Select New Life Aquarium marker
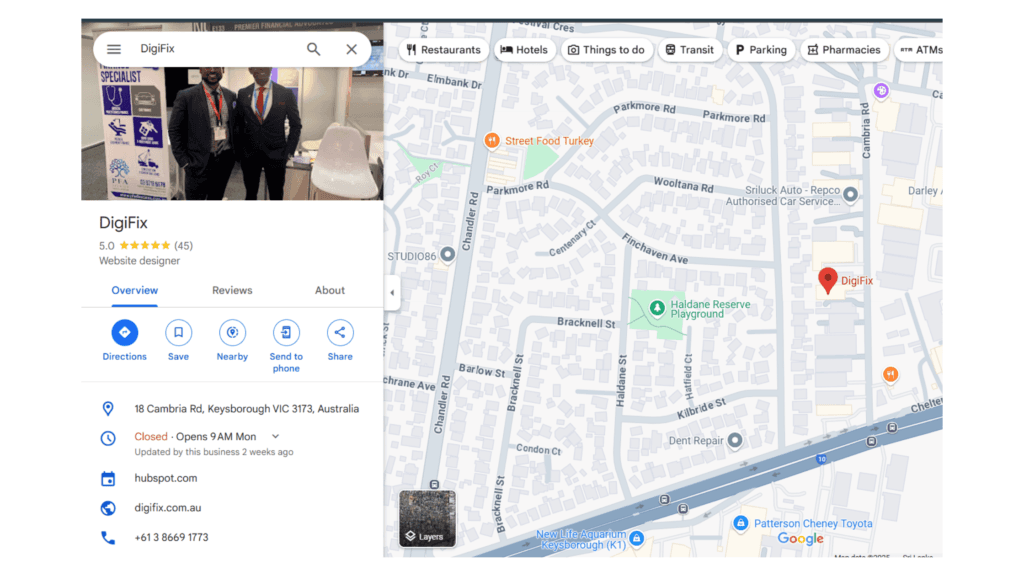Viewport: 1024px width, 576px height. click(637, 538)
